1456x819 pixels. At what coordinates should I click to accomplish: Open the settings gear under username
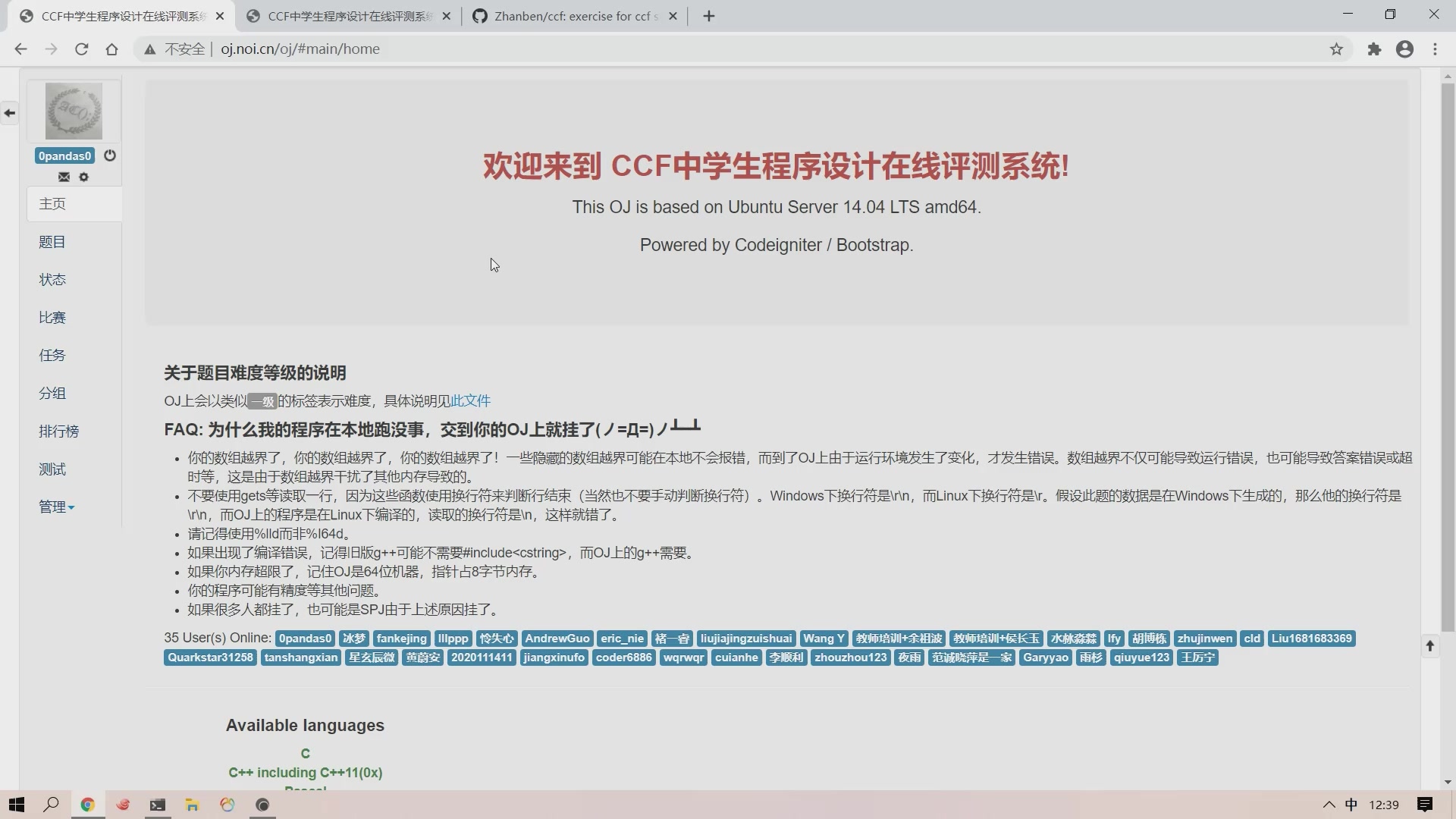click(x=84, y=177)
